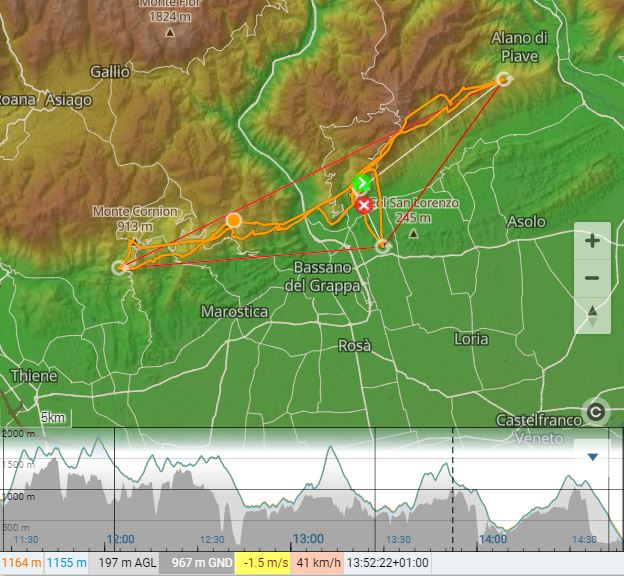The height and width of the screenshot is (576, 624).
Task: Click the 12:30 label on timeline
Action: pyautogui.click(x=212, y=539)
